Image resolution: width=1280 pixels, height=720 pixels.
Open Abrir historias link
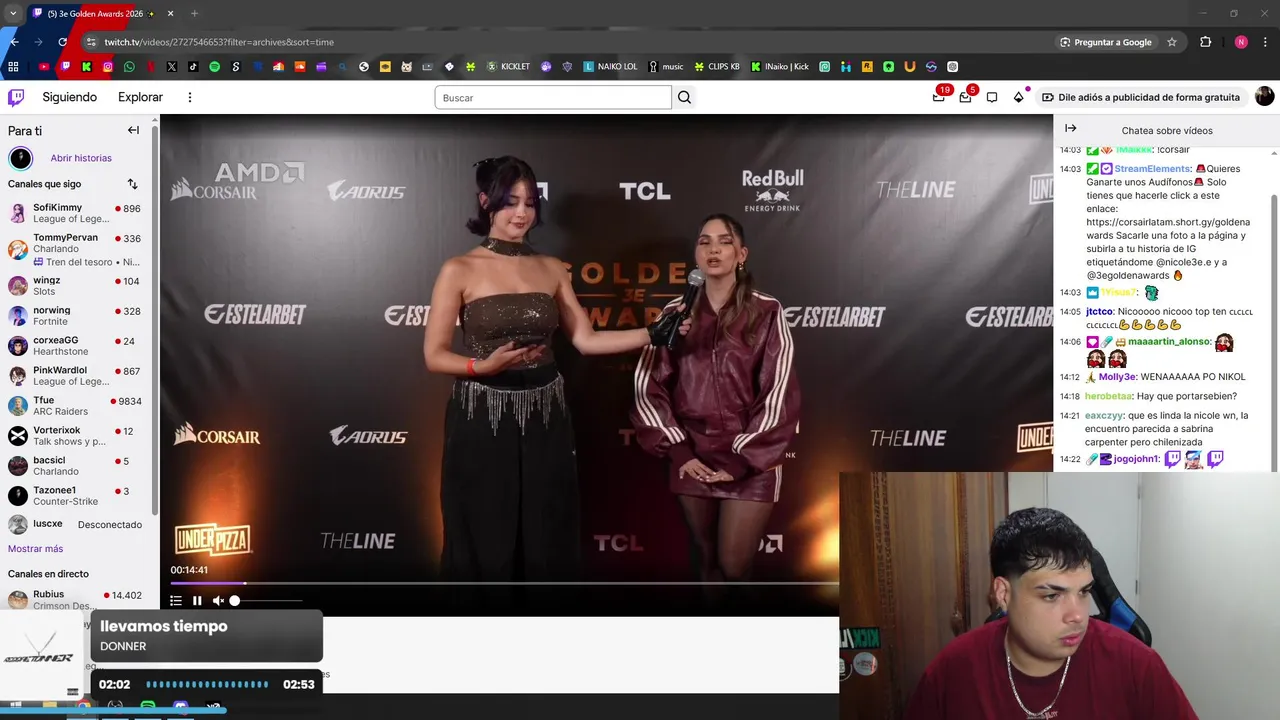click(x=81, y=158)
